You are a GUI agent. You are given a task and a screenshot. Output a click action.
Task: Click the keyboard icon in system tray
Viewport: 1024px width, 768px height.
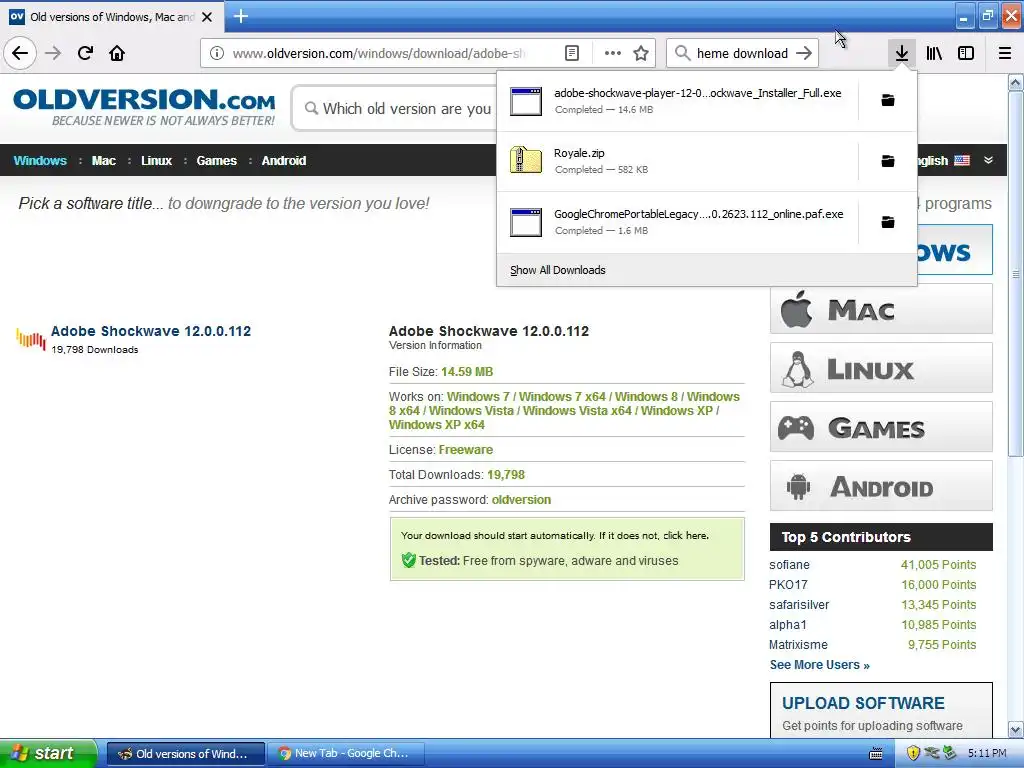(x=876, y=754)
